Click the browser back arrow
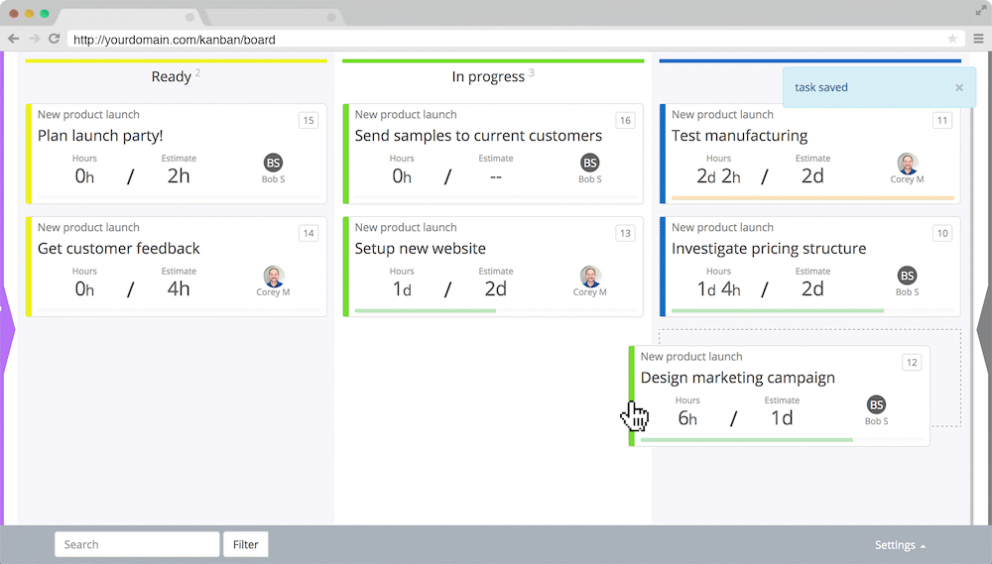The height and width of the screenshot is (564, 992). point(13,39)
